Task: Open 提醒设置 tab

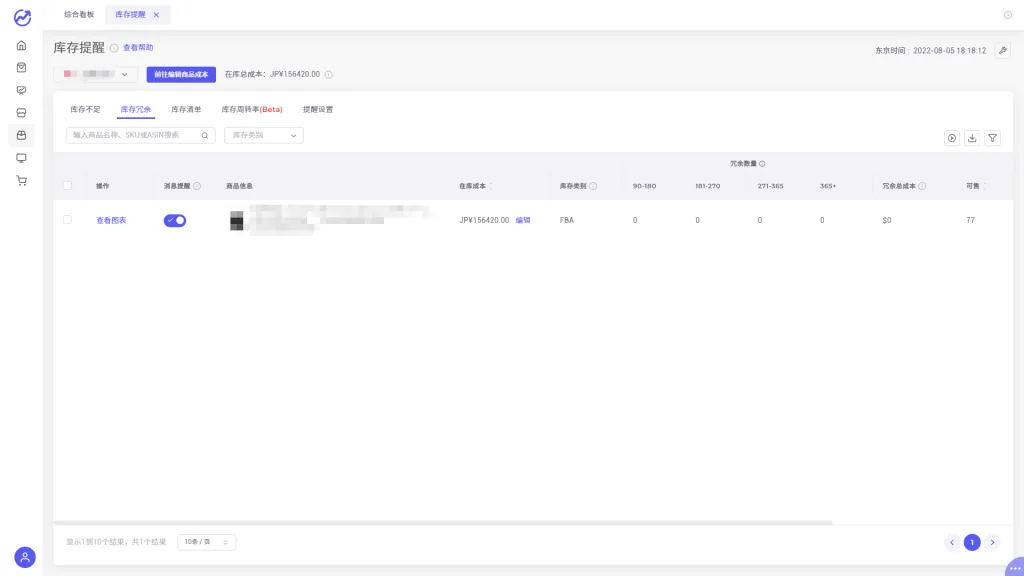Action: tap(318, 109)
